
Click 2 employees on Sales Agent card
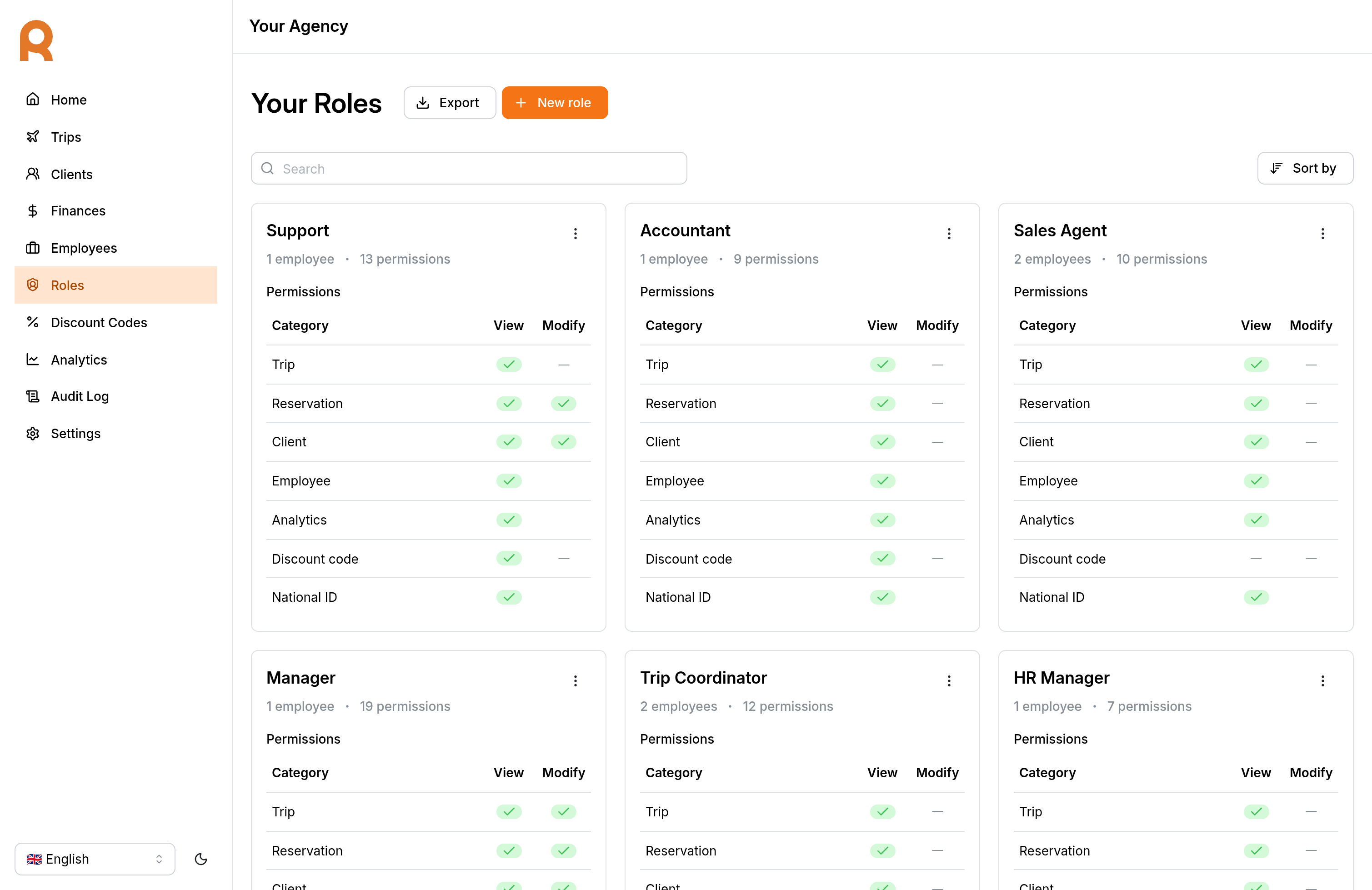tap(1052, 259)
